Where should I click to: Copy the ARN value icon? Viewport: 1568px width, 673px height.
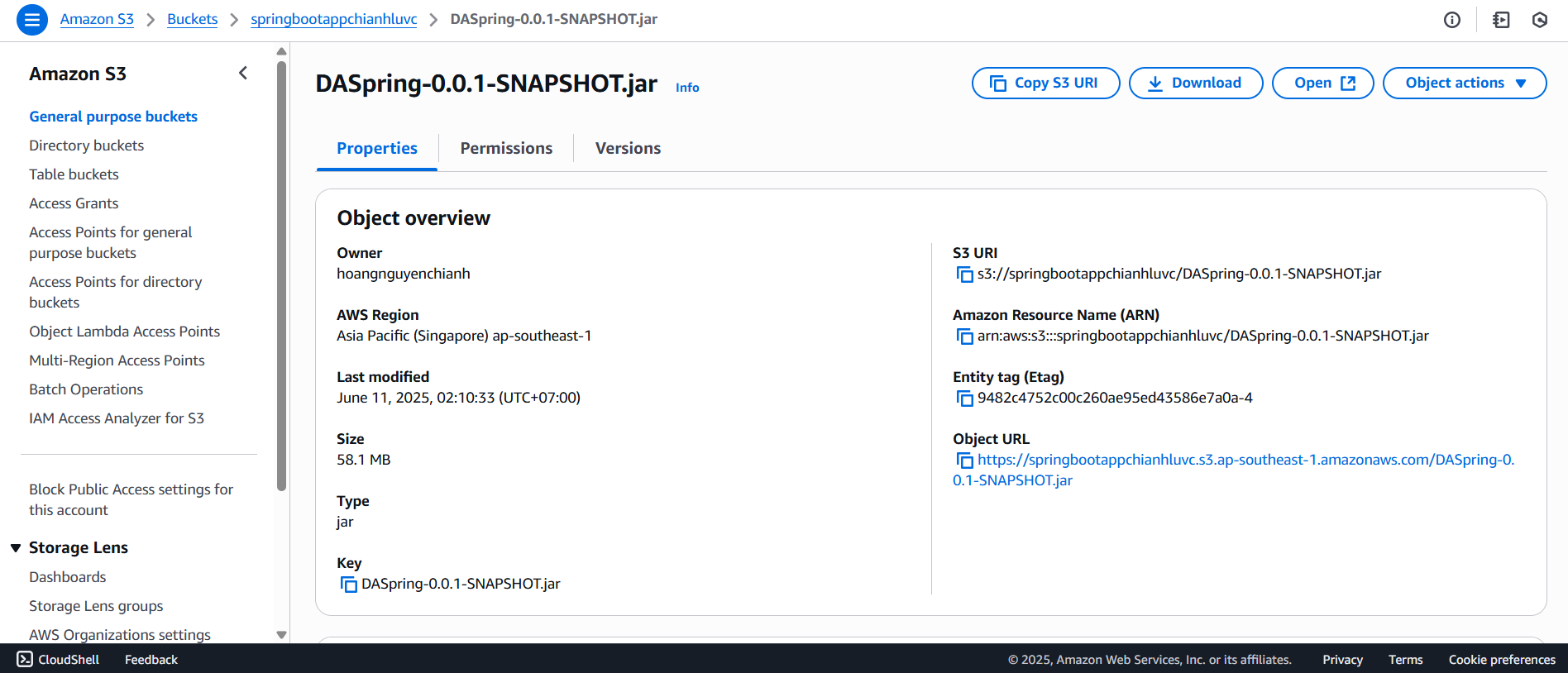(x=964, y=336)
